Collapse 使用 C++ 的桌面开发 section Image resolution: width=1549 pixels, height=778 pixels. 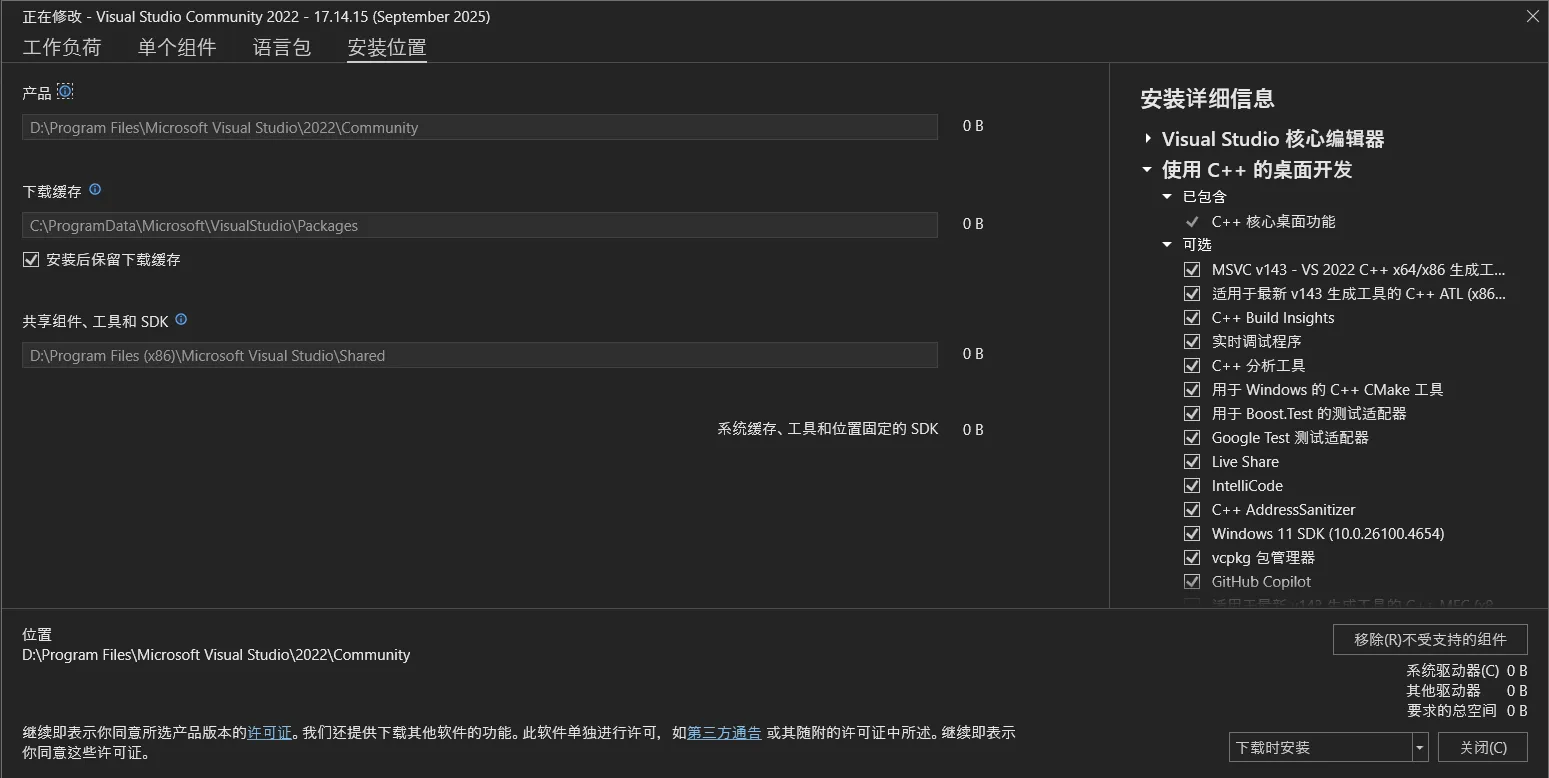pos(1148,170)
